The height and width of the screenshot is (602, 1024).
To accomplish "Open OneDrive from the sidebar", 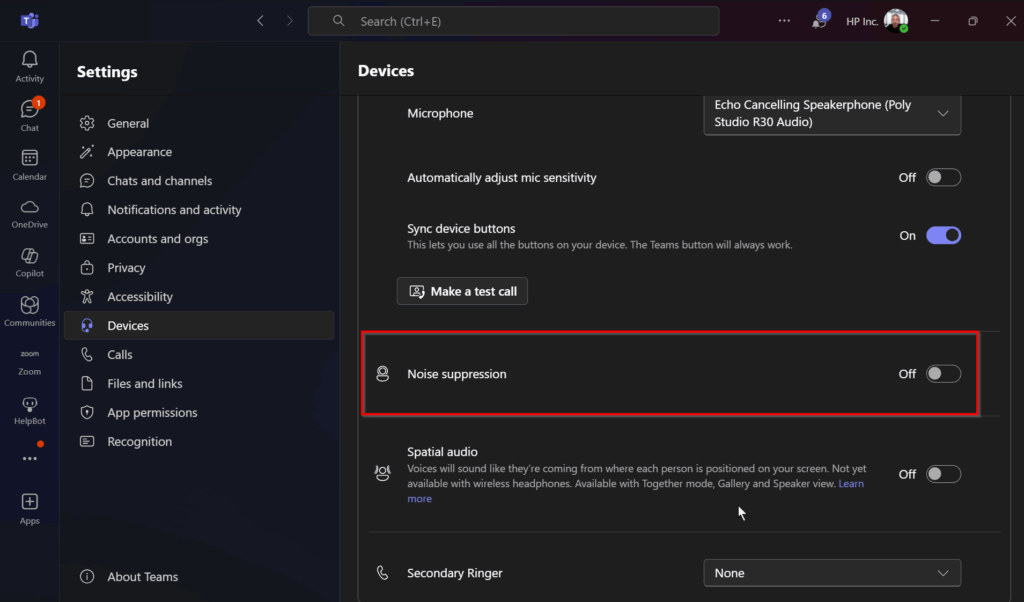I will 30,212.
